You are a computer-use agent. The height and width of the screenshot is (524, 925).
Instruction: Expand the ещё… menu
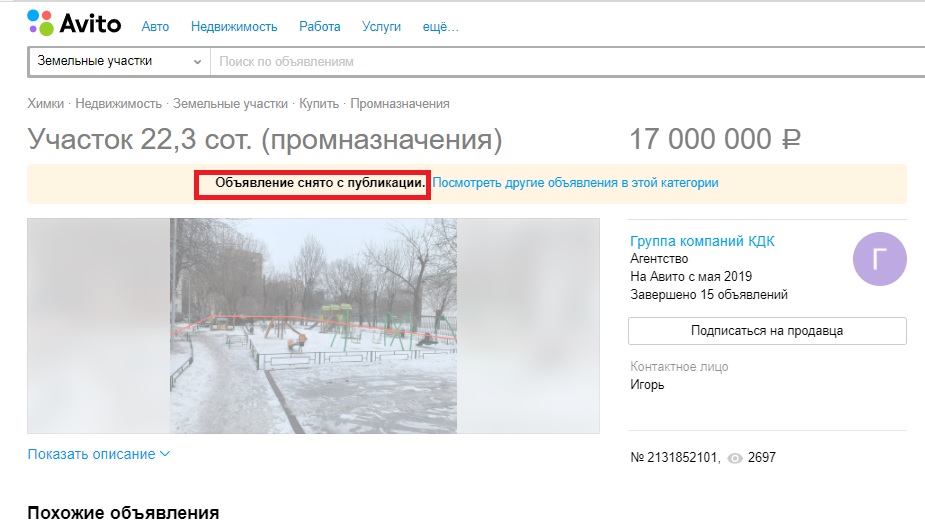440,27
